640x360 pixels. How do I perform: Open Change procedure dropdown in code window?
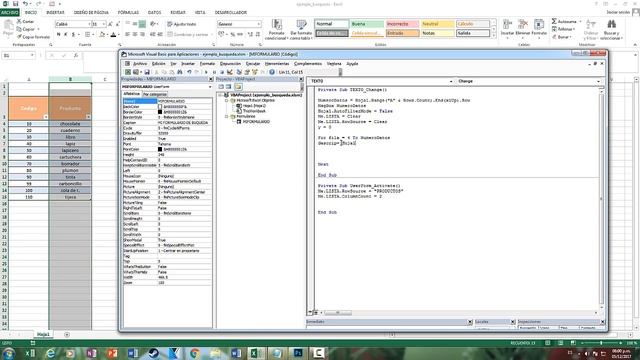pyautogui.click(x=598, y=81)
